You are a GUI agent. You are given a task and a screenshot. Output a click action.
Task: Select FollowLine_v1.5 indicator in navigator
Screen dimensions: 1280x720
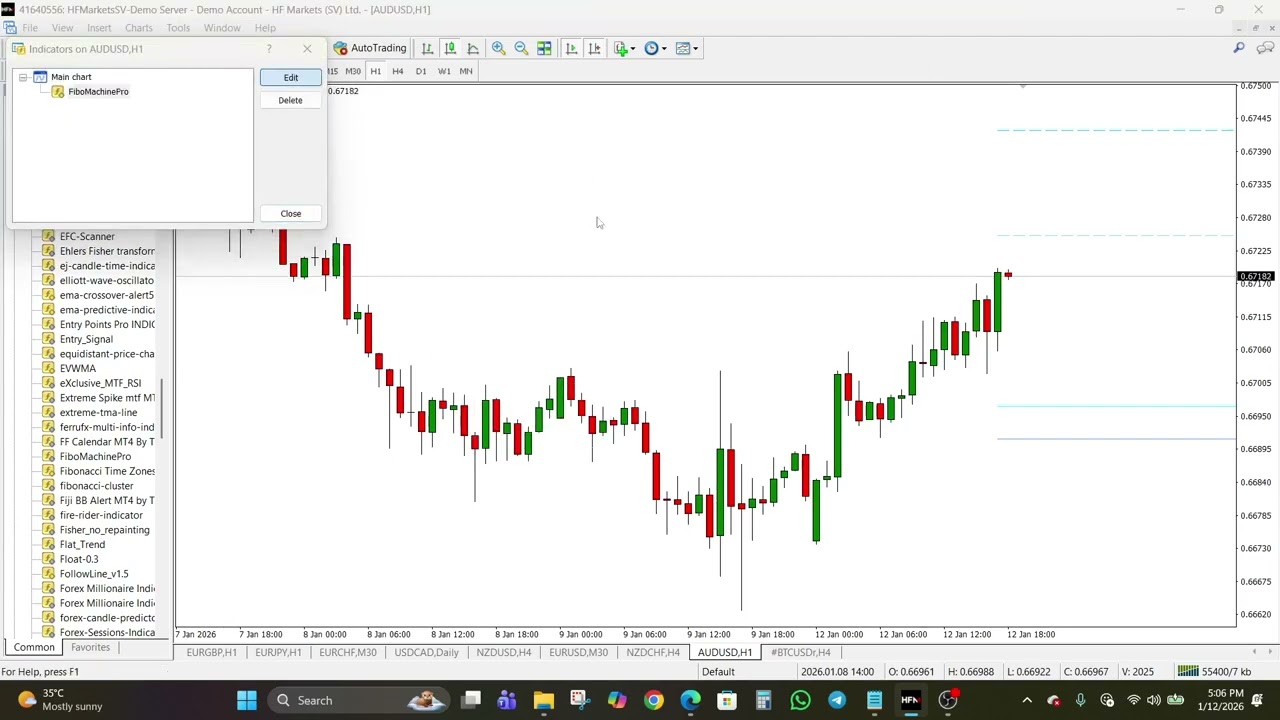point(94,574)
